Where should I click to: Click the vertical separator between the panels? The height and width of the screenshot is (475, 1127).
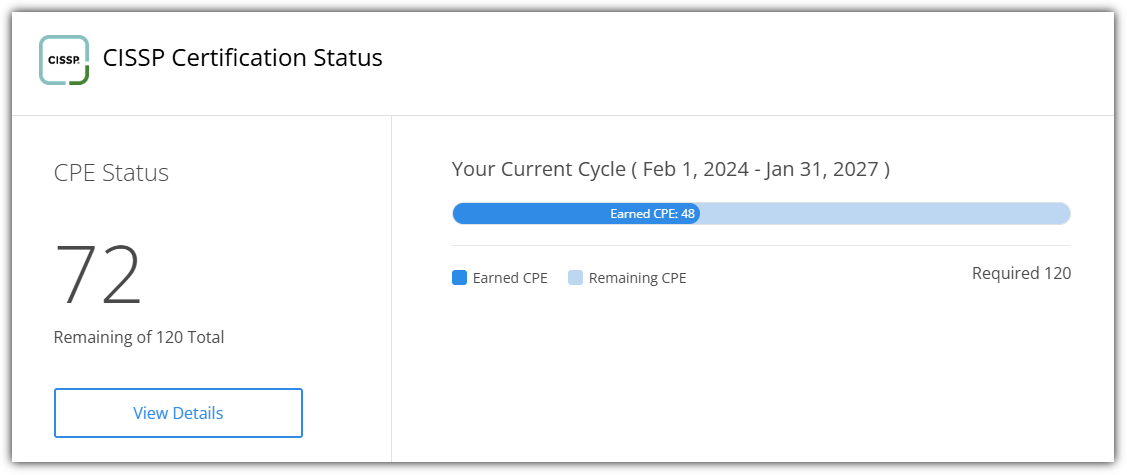click(x=391, y=290)
